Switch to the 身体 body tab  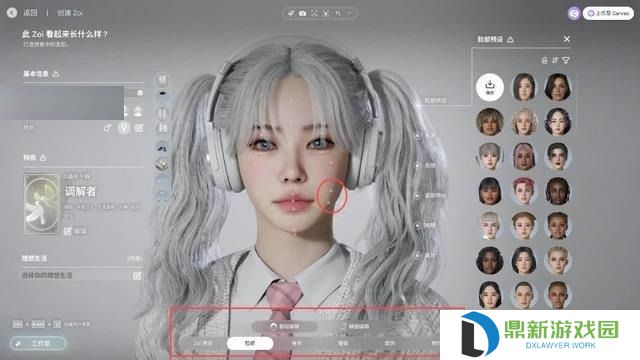296,343
